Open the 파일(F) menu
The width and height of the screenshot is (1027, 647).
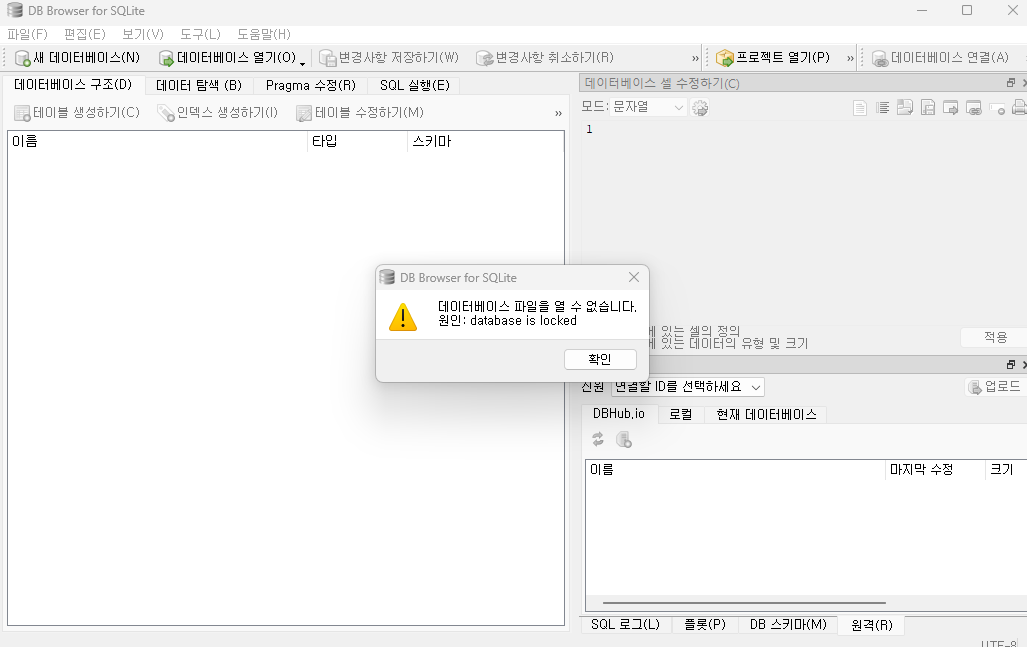28,34
